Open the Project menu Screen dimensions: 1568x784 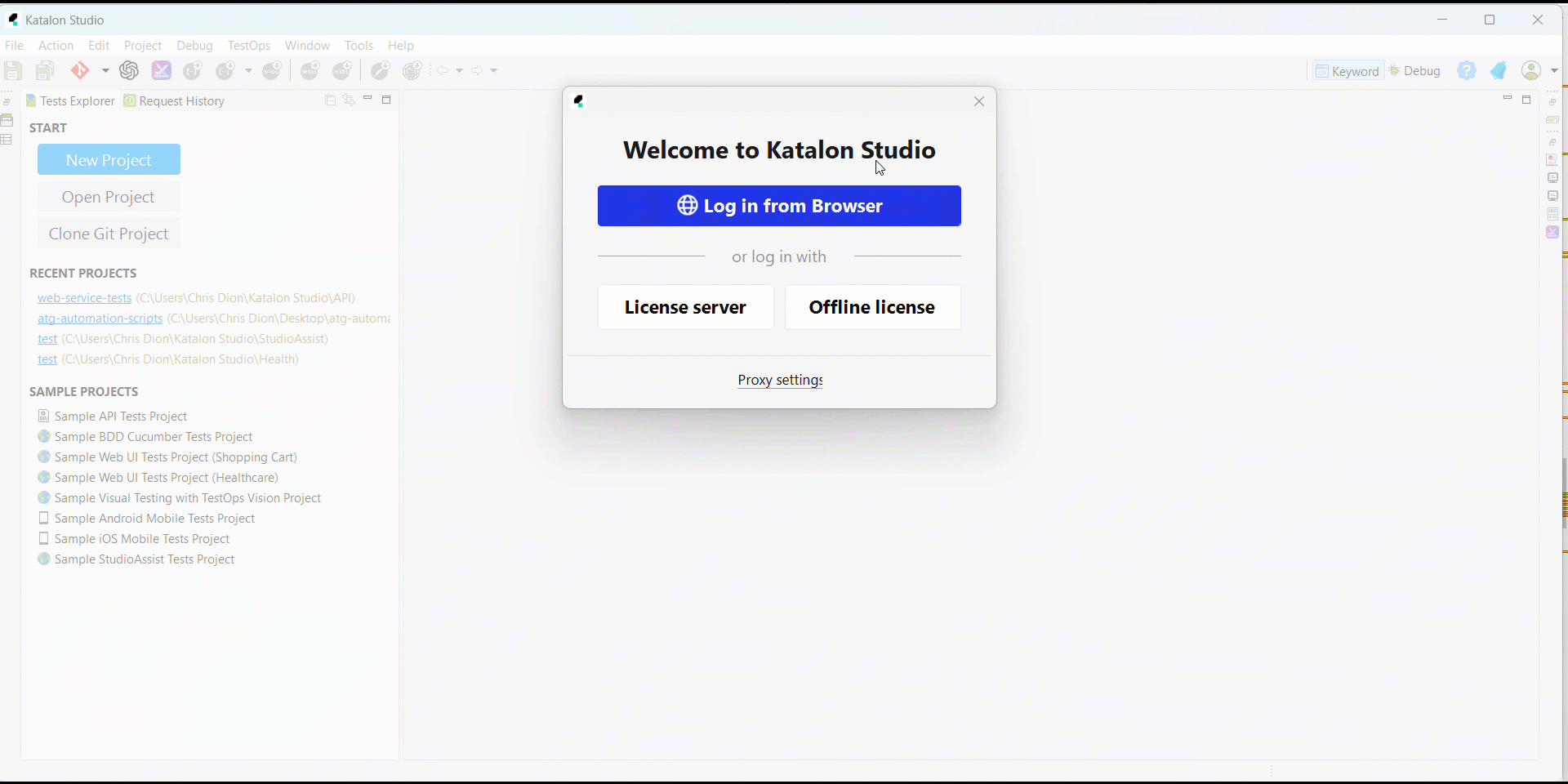coord(143,45)
